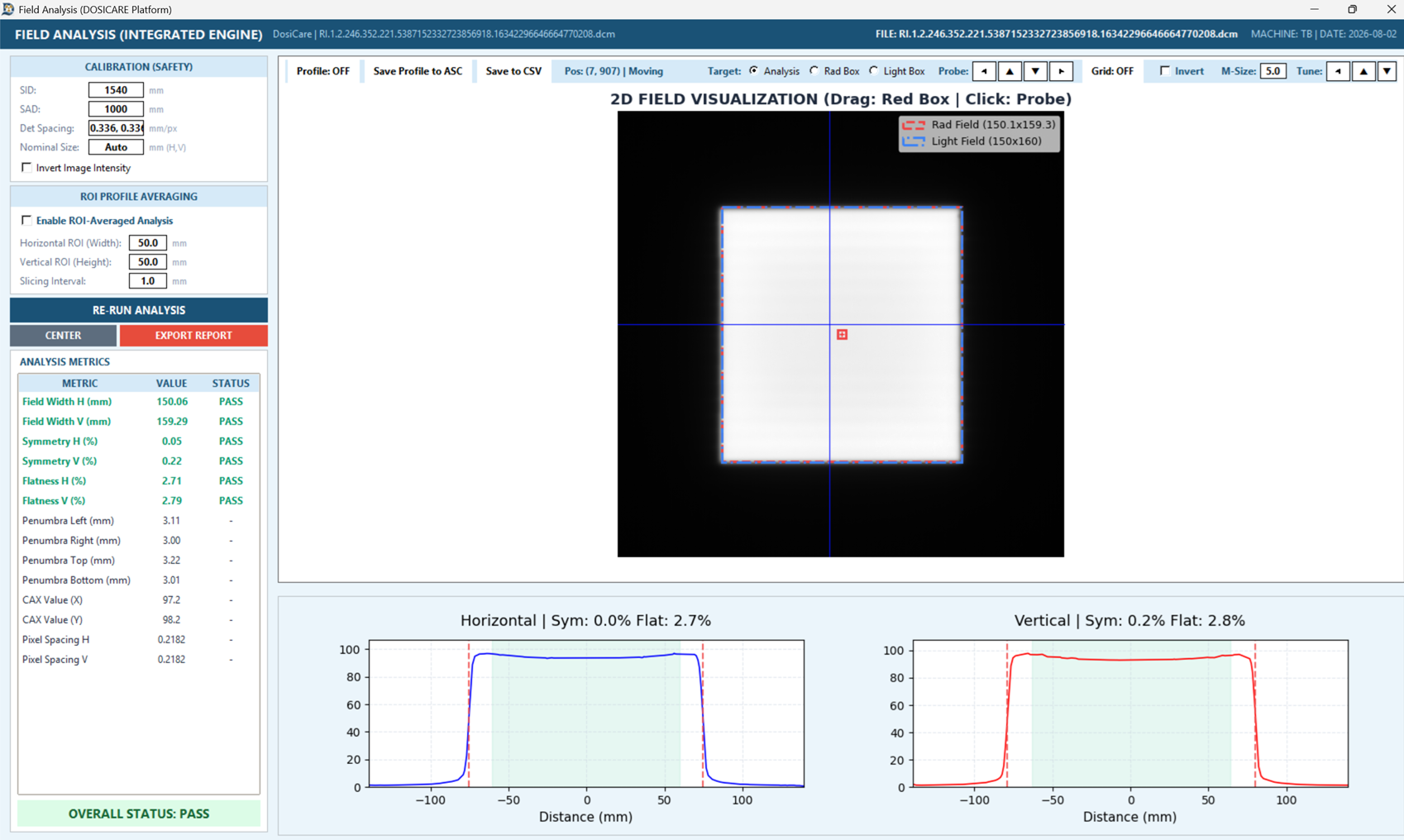Click the Save to CSV button

[513, 71]
